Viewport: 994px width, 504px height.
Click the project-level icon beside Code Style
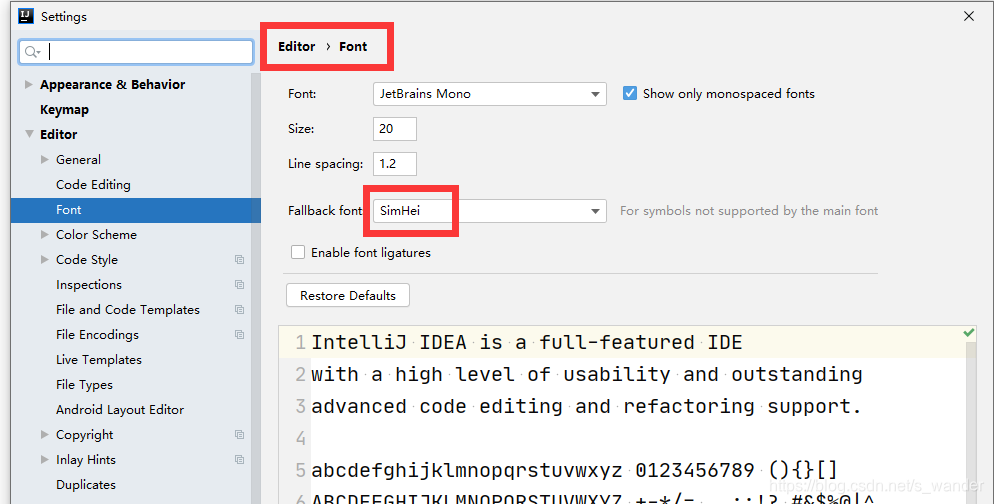tap(239, 259)
